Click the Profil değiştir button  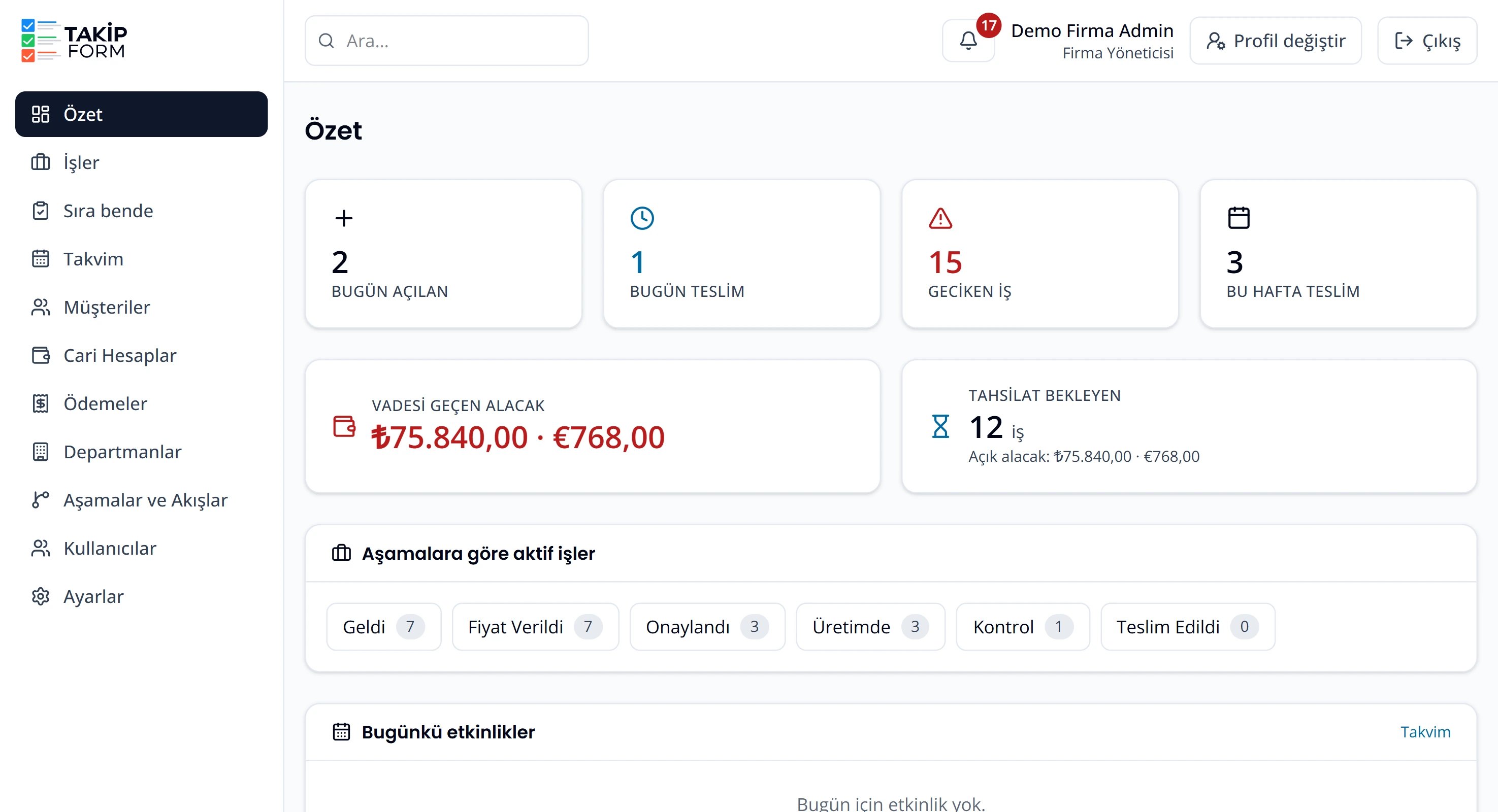point(1275,41)
